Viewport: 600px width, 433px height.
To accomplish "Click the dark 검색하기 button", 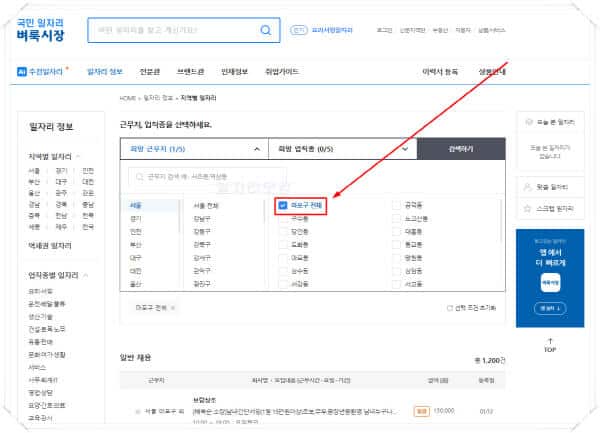I will click(461, 149).
